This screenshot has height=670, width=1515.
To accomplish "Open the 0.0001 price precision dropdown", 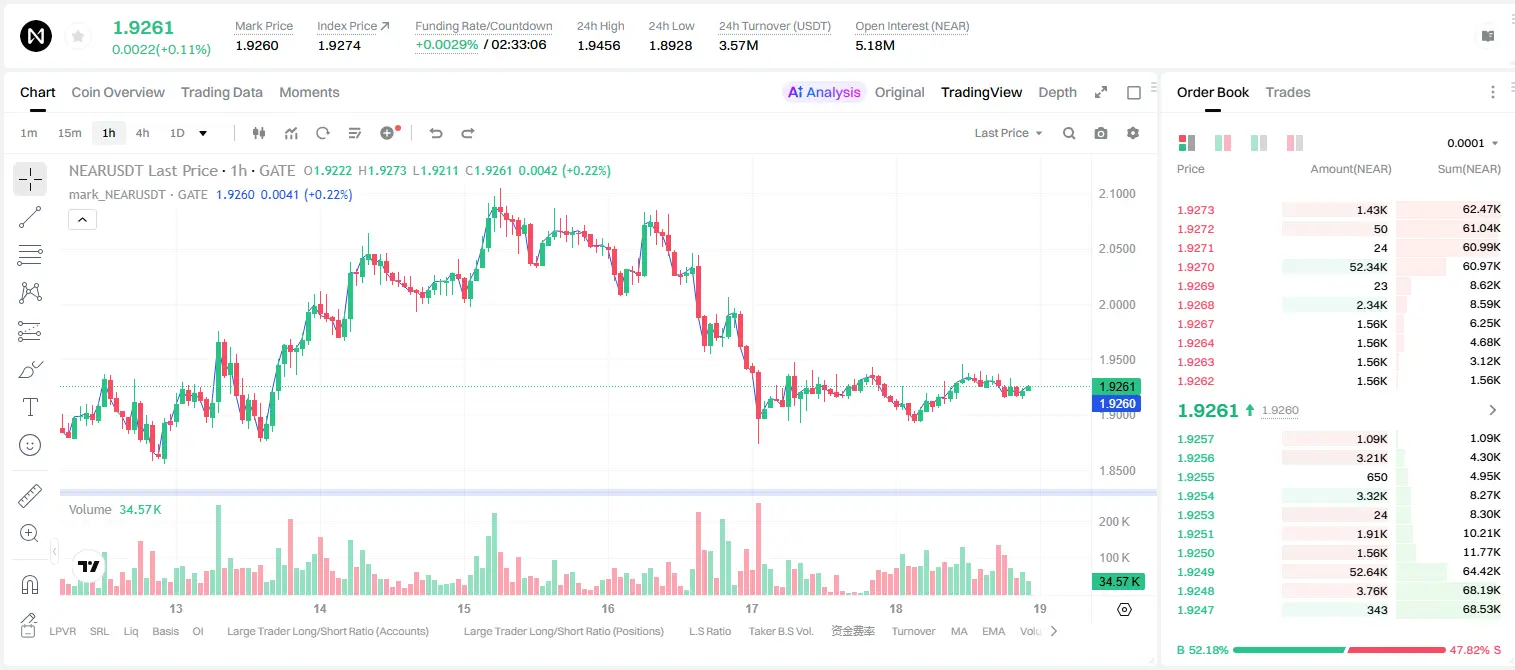I will (x=1473, y=143).
